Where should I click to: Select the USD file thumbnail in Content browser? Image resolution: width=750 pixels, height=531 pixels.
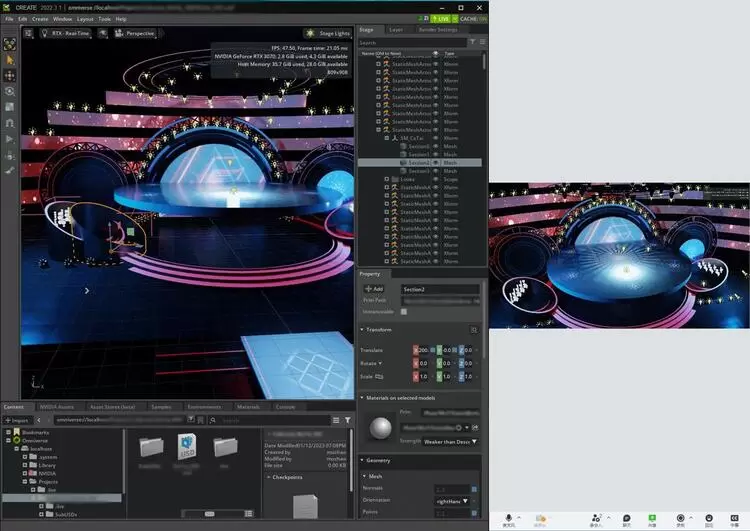point(186,445)
